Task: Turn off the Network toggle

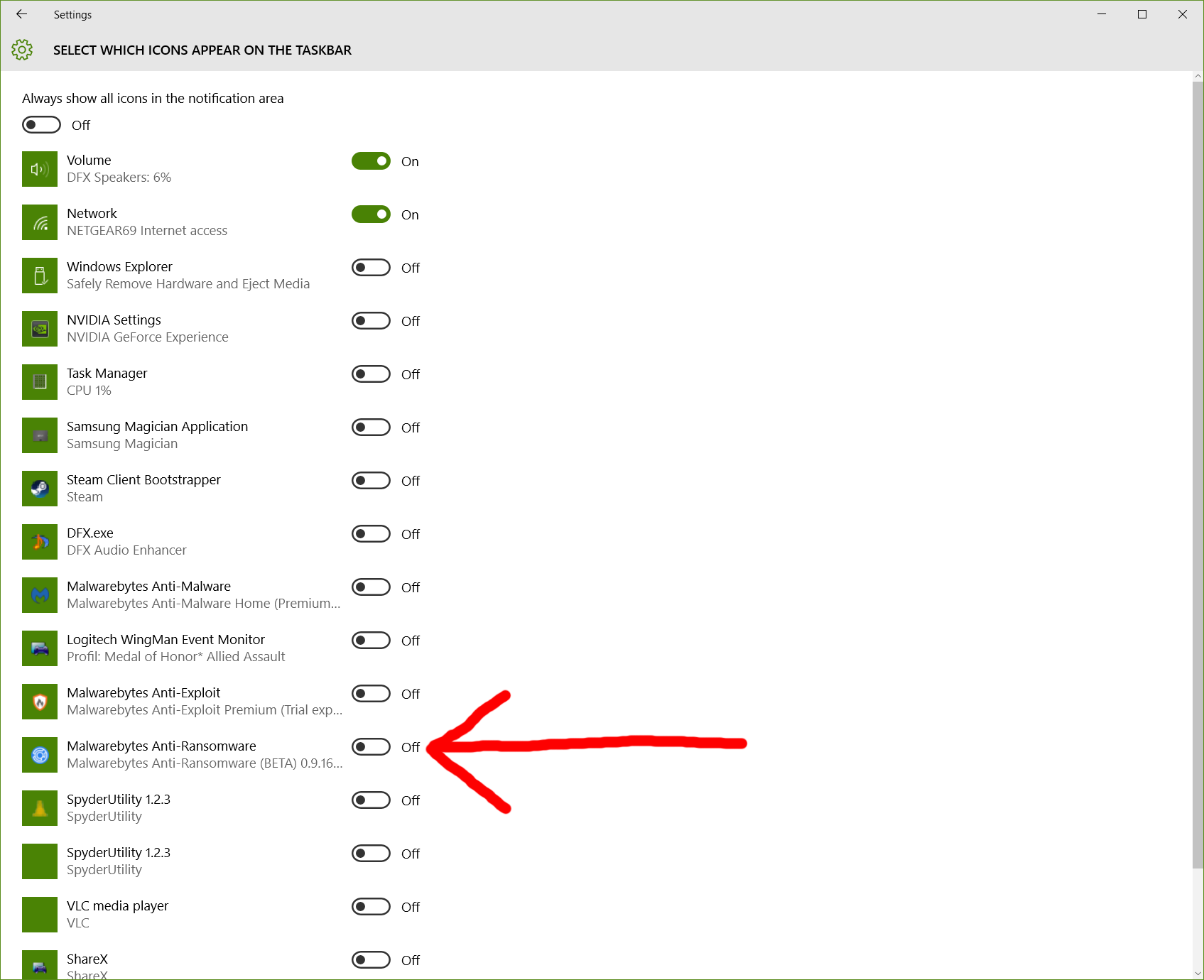Action: (x=371, y=214)
